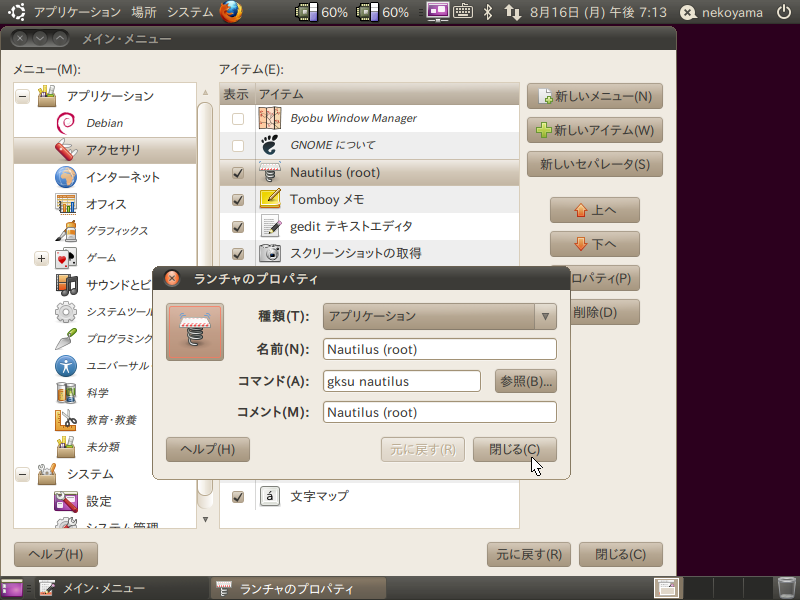
Task: Uncheck the Tomboy メモ checkbox
Action: [x=238, y=200]
